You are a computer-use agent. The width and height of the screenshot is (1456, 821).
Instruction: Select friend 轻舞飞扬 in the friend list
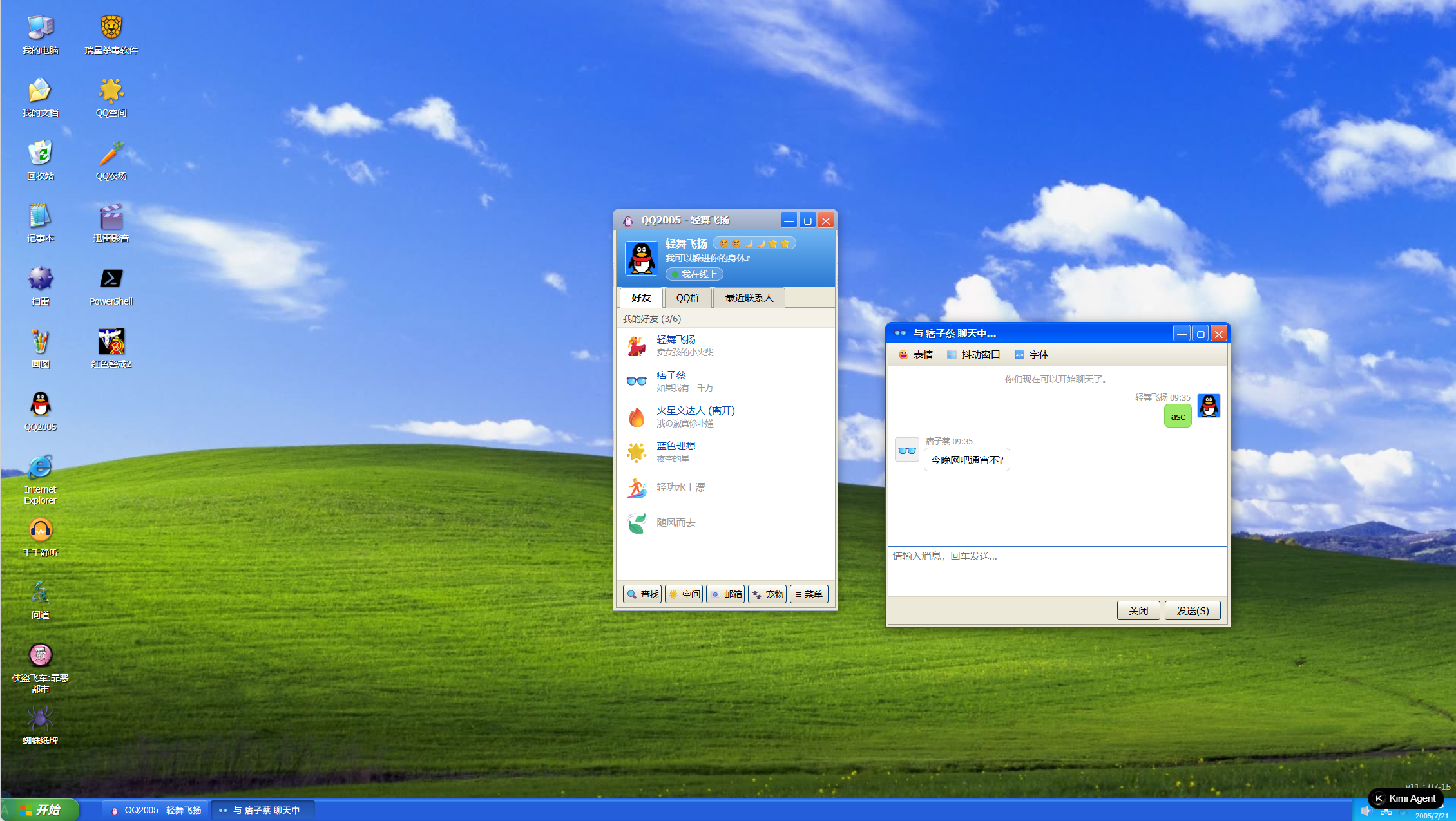[725, 346]
